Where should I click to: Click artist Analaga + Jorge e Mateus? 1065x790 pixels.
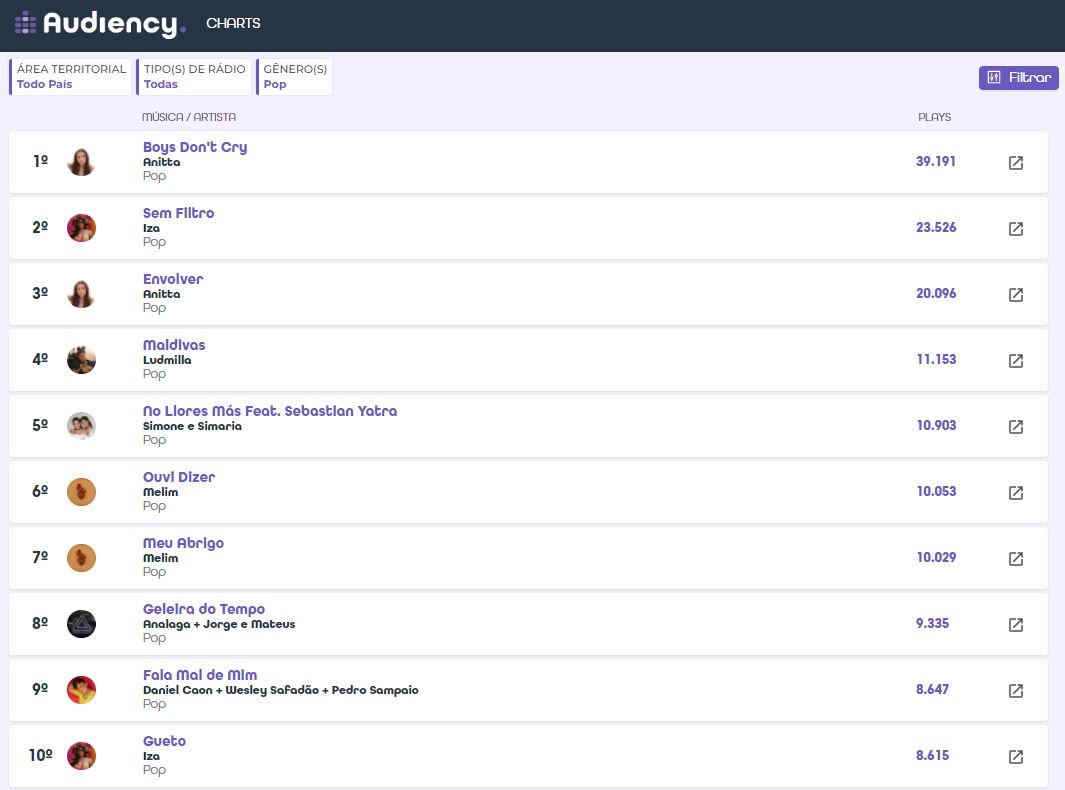[x=219, y=624]
